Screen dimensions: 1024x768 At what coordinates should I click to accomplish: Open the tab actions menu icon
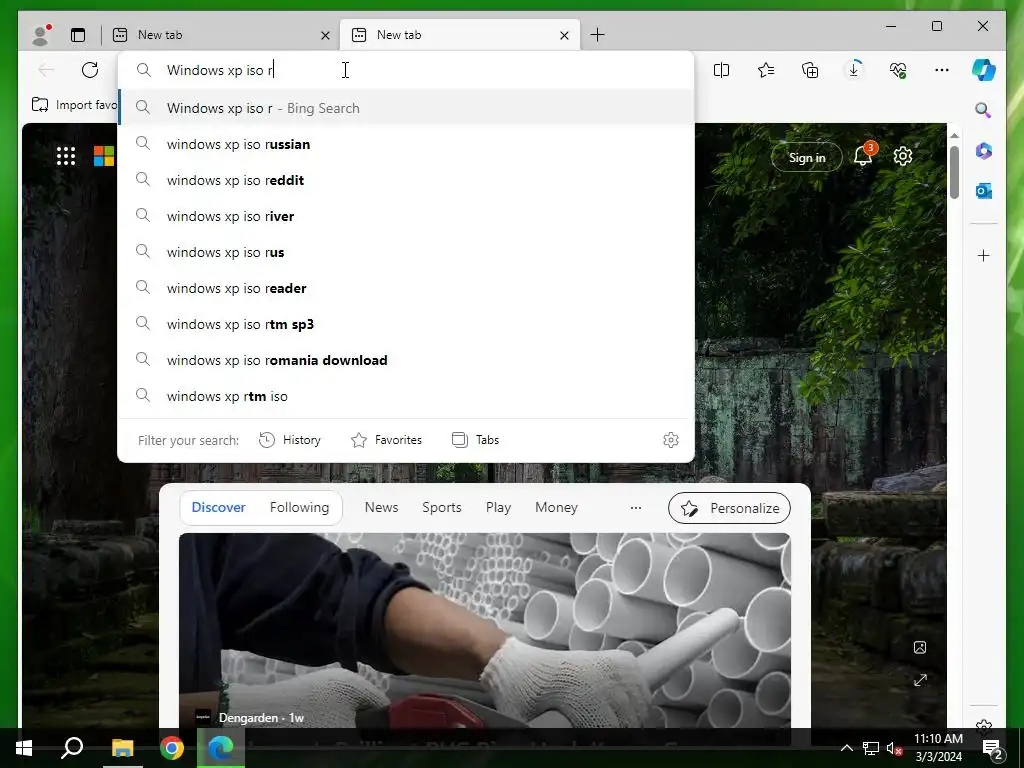[x=78, y=35]
